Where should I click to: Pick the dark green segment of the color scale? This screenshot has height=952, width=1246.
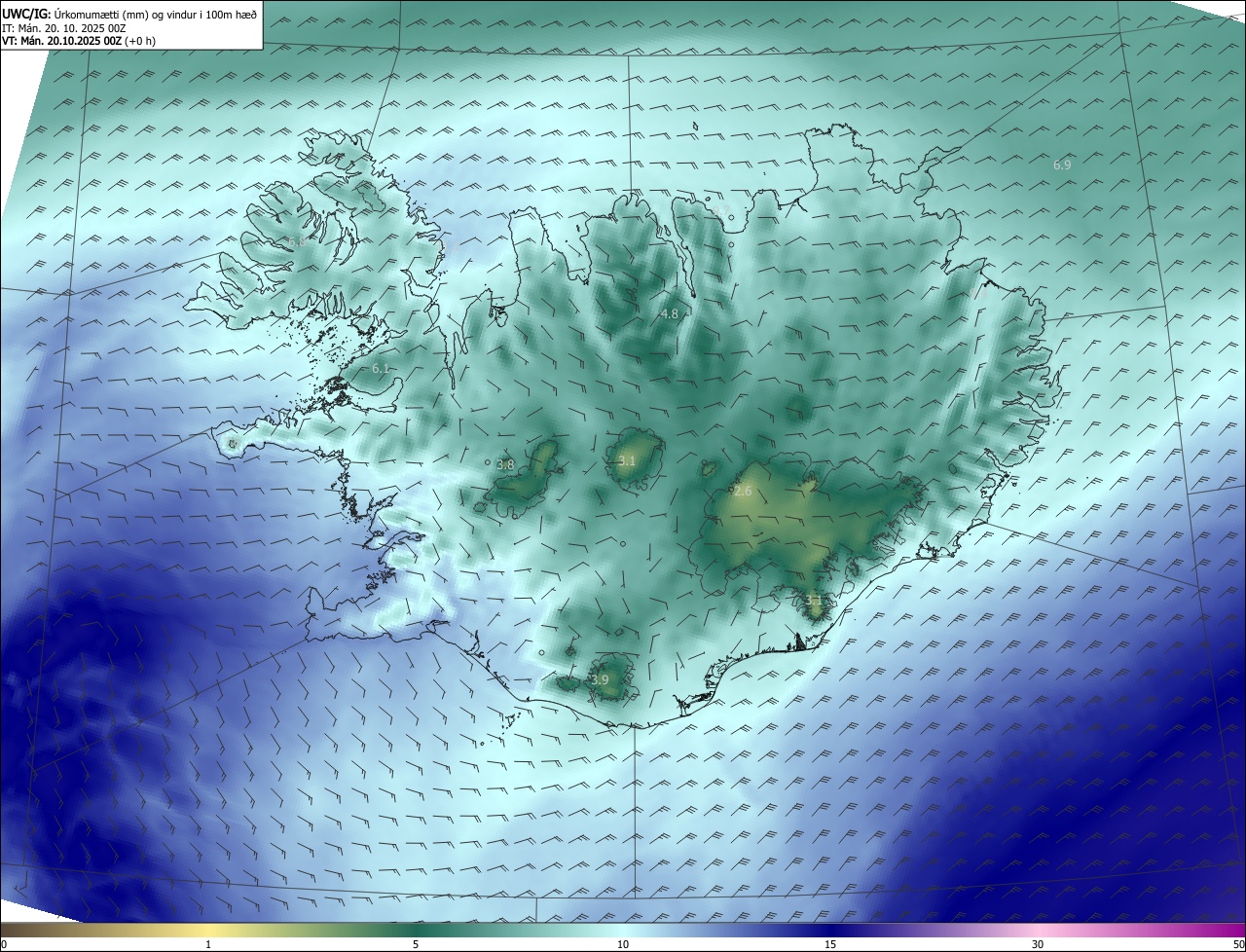[x=416, y=930]
